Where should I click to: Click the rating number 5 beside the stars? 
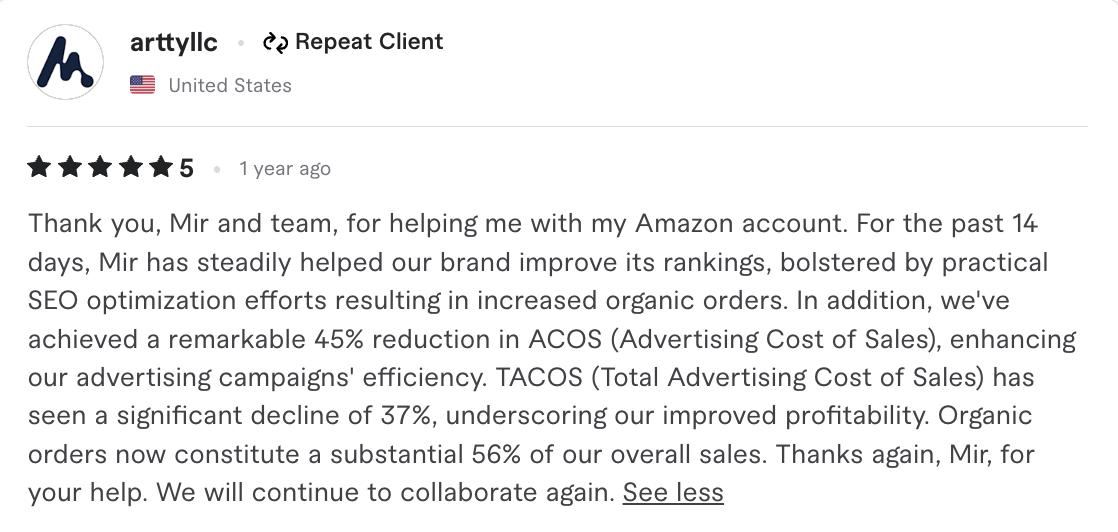point(187,169)
